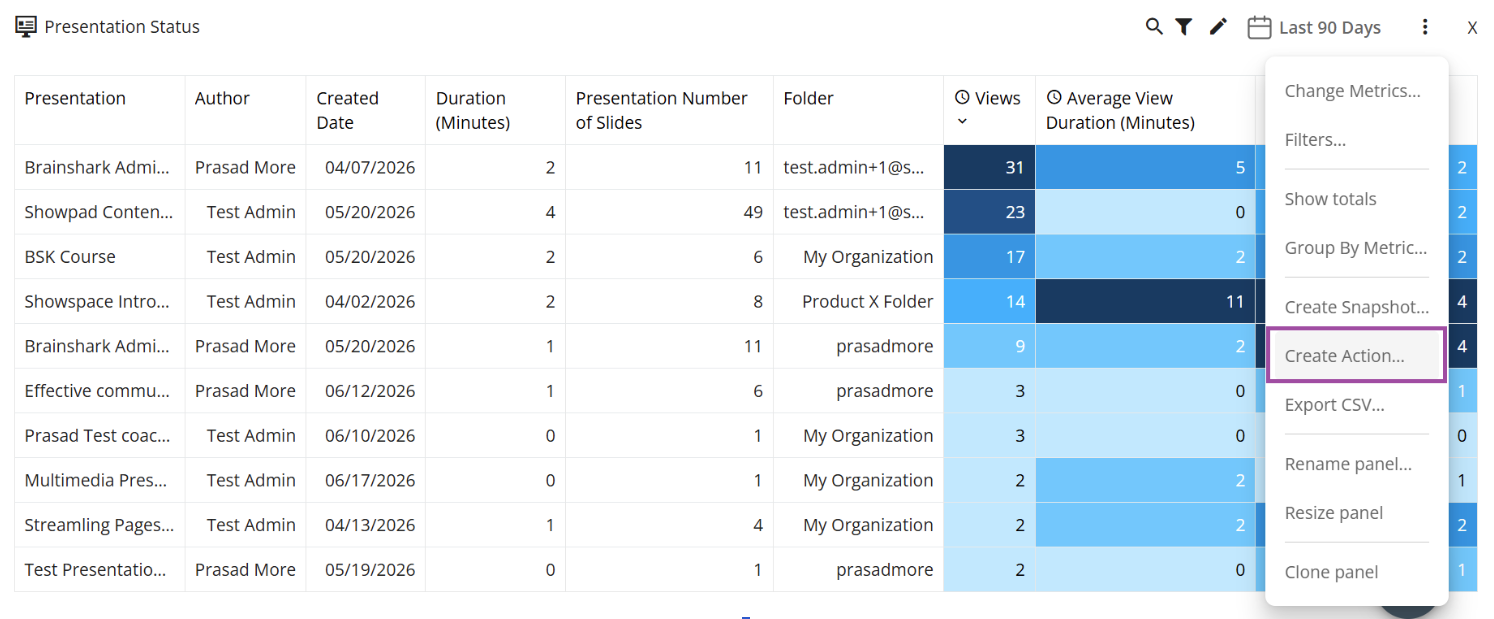This screenshot has height=619, width=1494.
Task: Click clock icon beside Average View Duration
Action: [1054, 98]
